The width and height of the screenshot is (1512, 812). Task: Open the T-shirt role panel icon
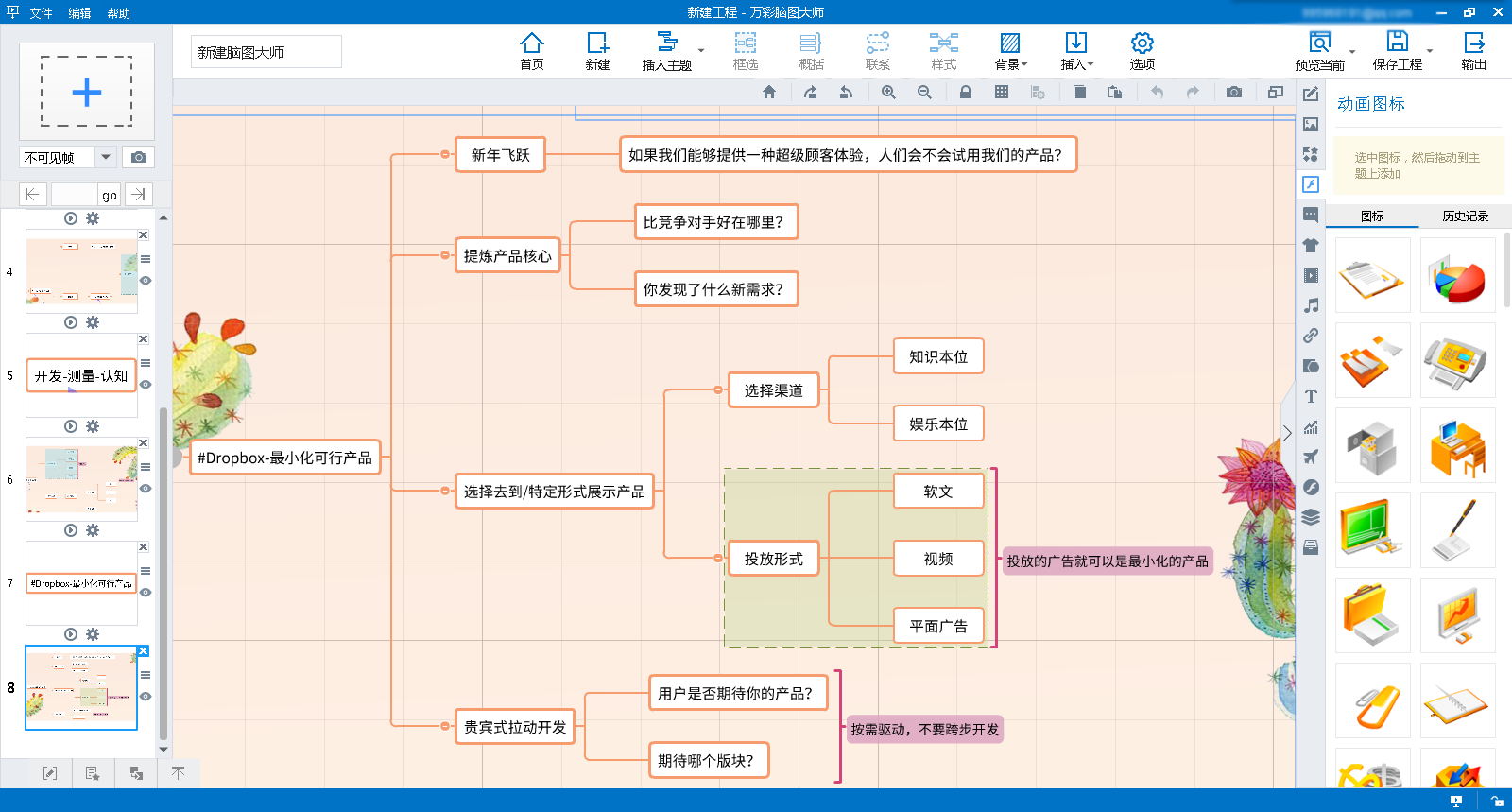pyautogui.click(x=1311, y=245)
